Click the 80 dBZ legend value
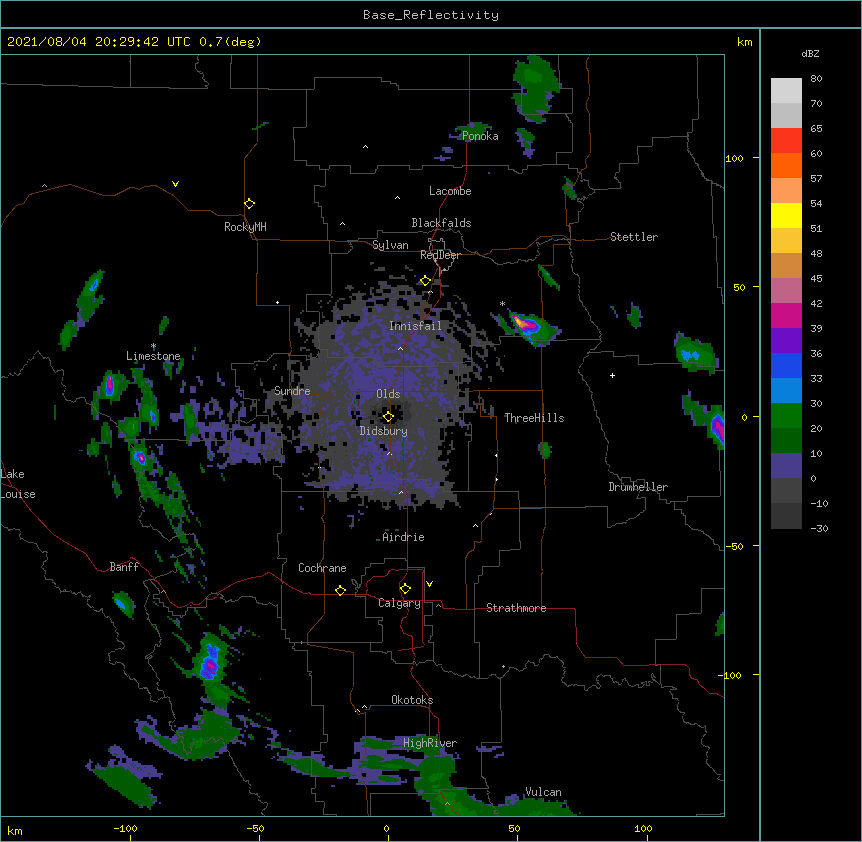 click(816, 79)
